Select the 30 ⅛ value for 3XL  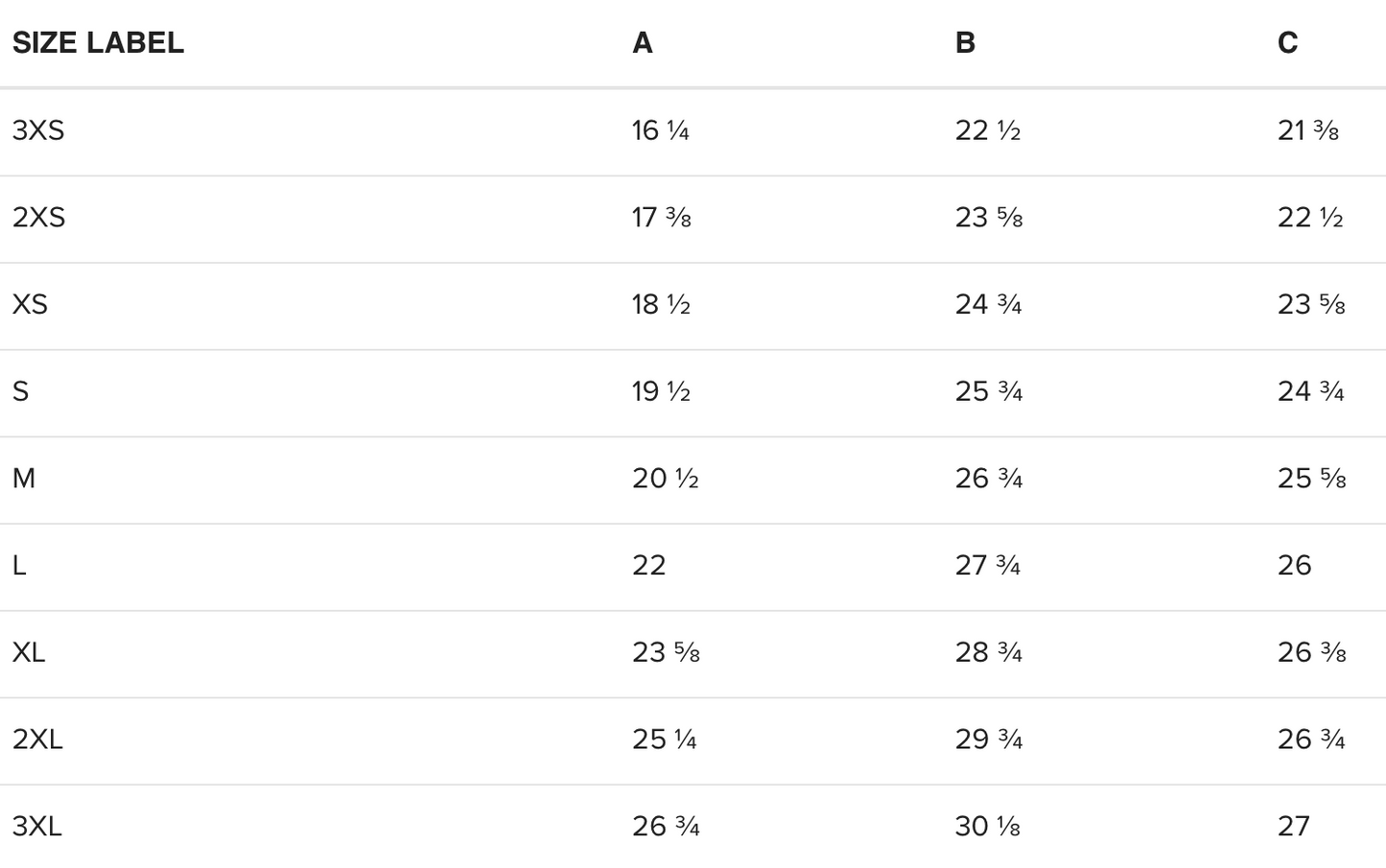pyautogui.click(x=988, y=827)
